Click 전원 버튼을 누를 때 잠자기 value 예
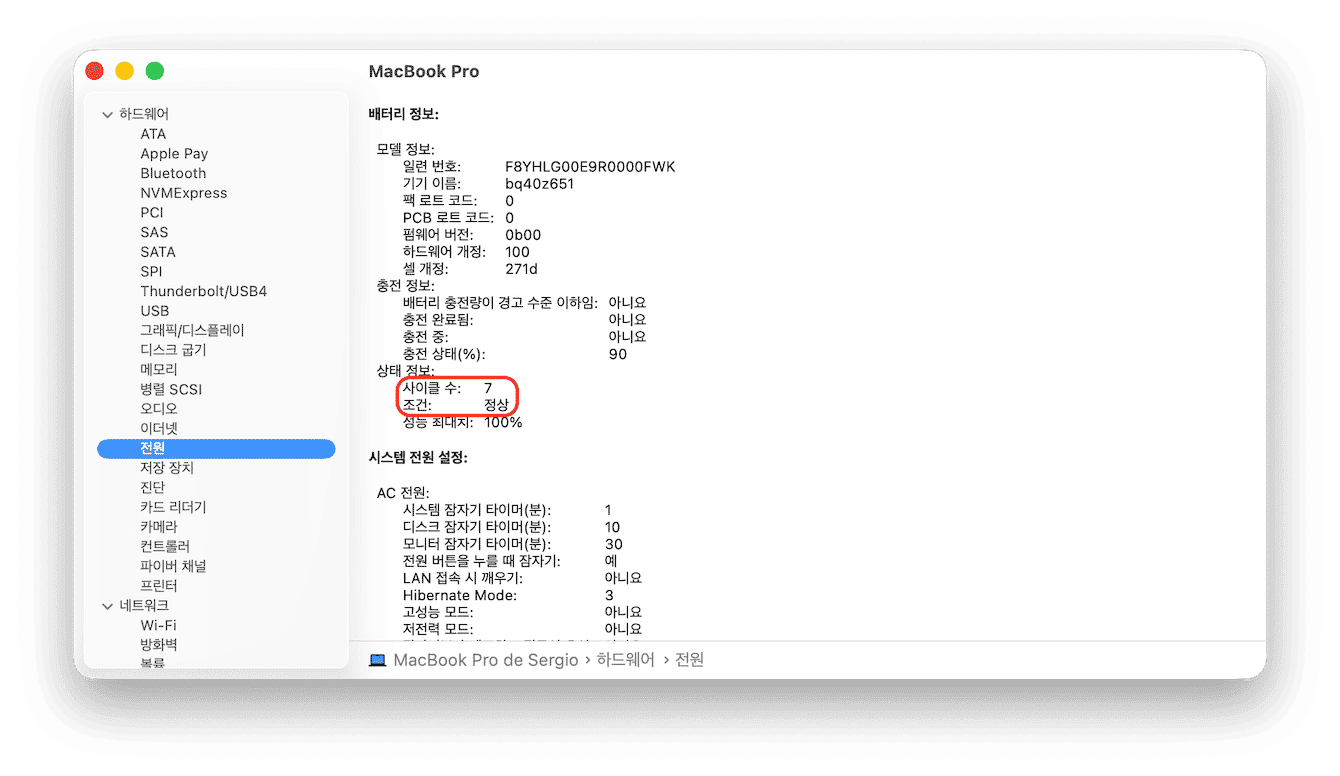Screen dimensions: 1340x776 [x=611, y=561]
